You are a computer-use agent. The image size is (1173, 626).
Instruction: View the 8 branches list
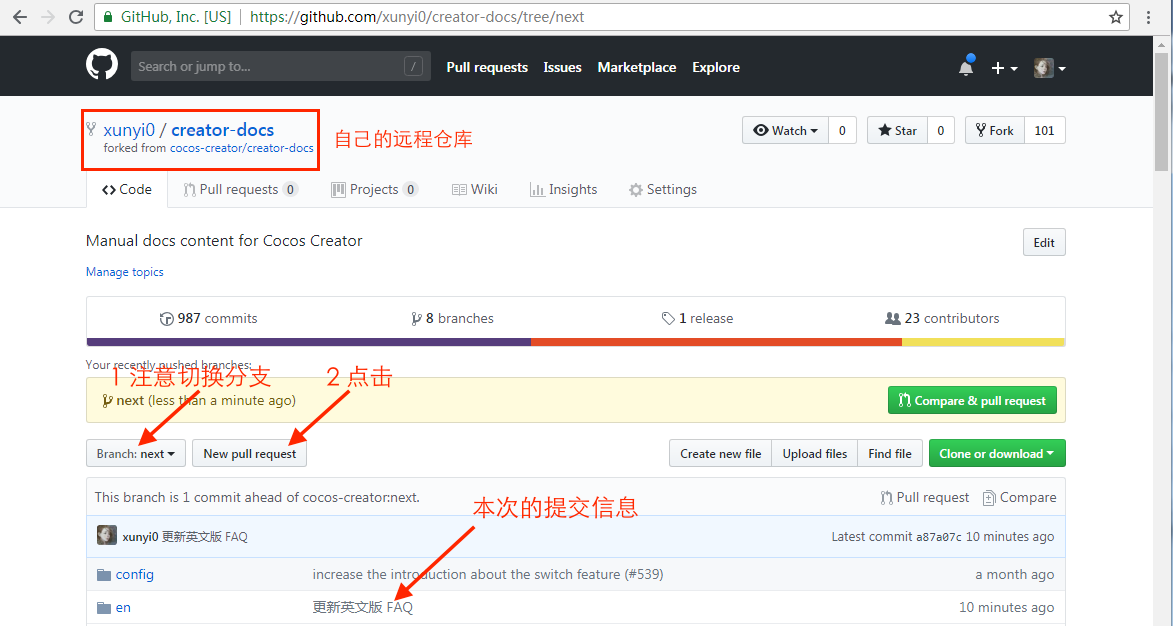click(453, 319)
